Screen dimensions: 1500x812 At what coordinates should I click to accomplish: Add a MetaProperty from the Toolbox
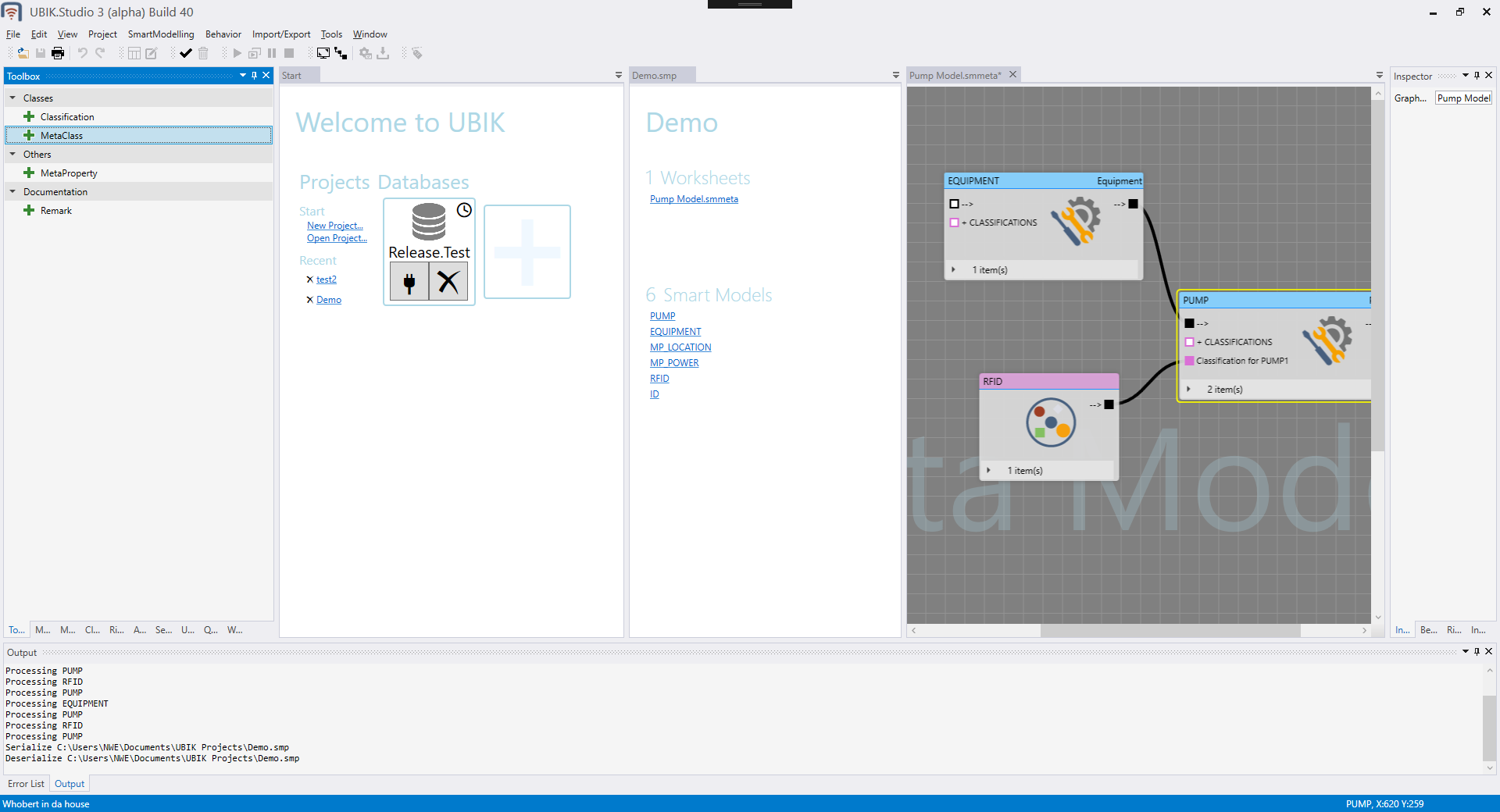click(69, 173)
